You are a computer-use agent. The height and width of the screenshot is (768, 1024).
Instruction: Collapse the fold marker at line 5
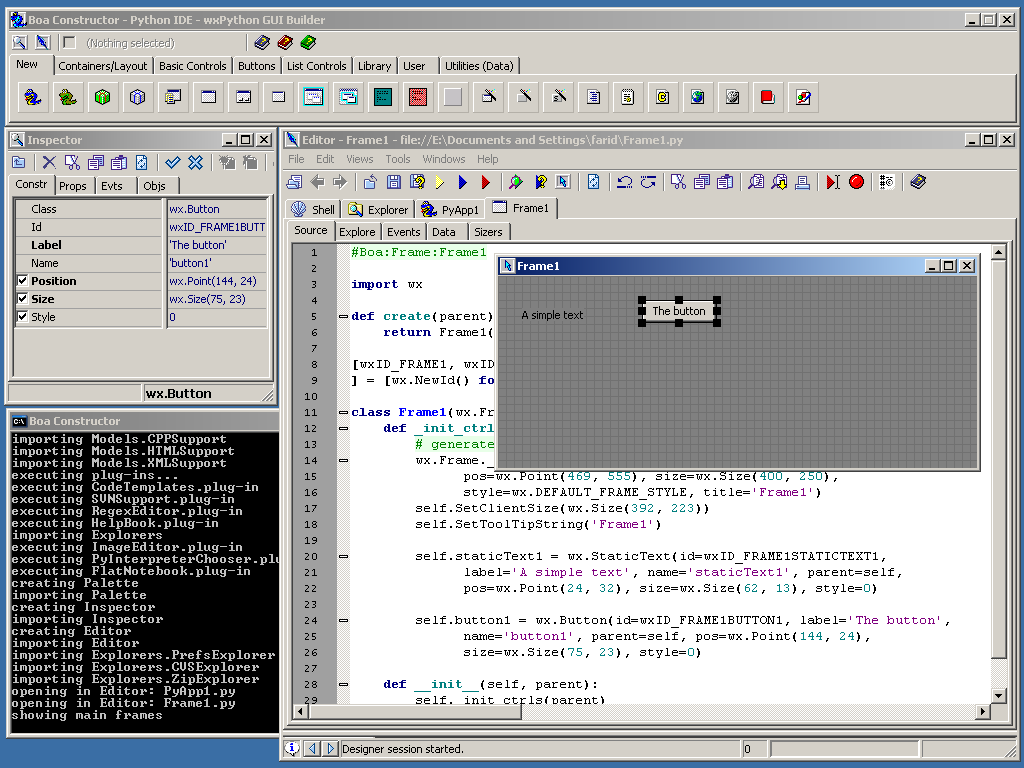click(x=344, y=316)
